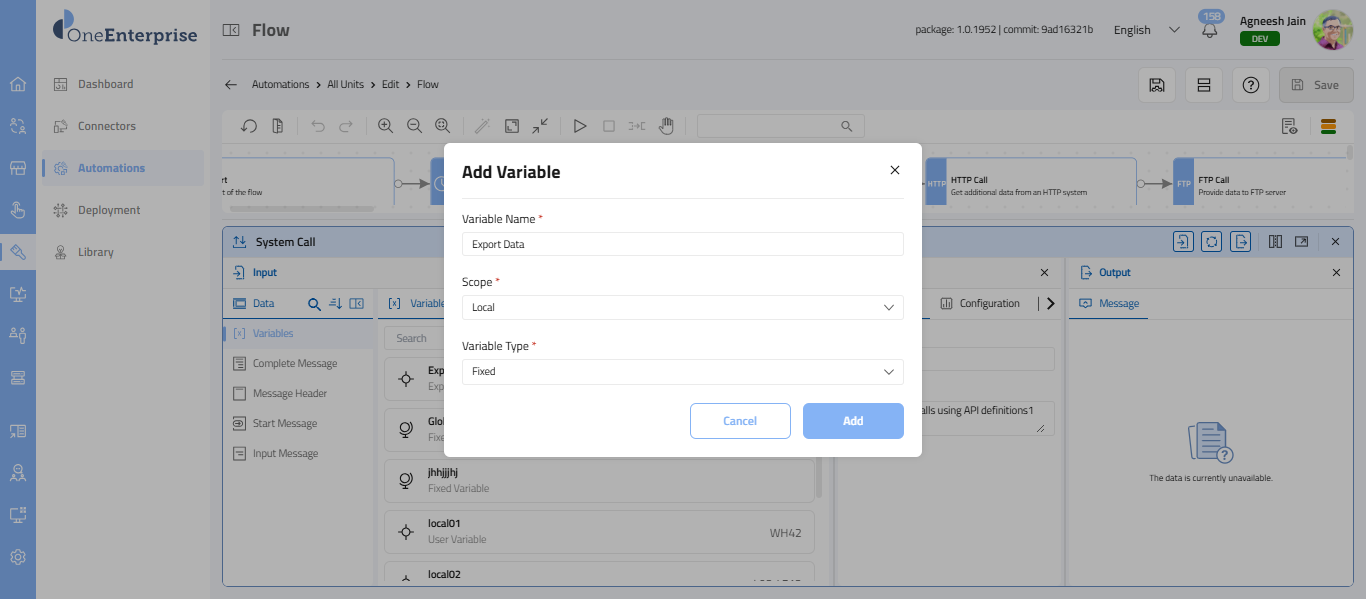Click the undo arrow in toolbar
The image size is (1366, 599).
click(x=318, y=126)
